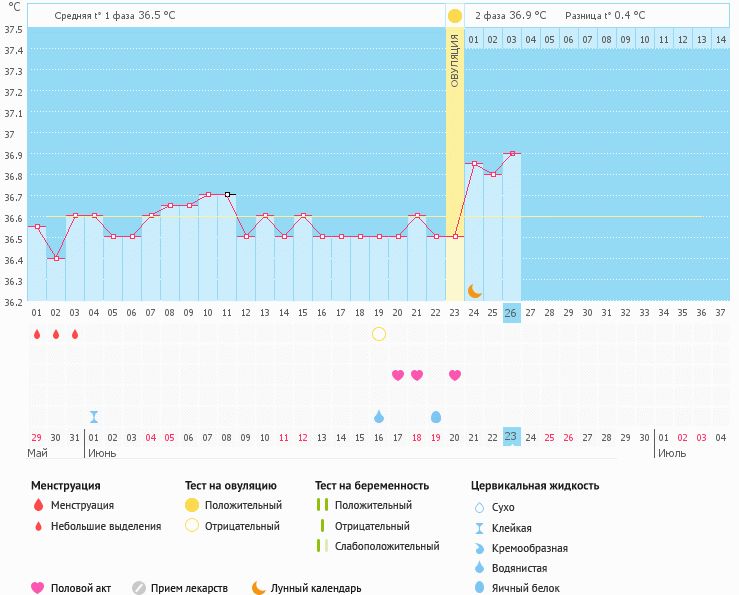The image size is (739, 595).
Task: Click the lowest temperature point on day 02
Action: 56,259
